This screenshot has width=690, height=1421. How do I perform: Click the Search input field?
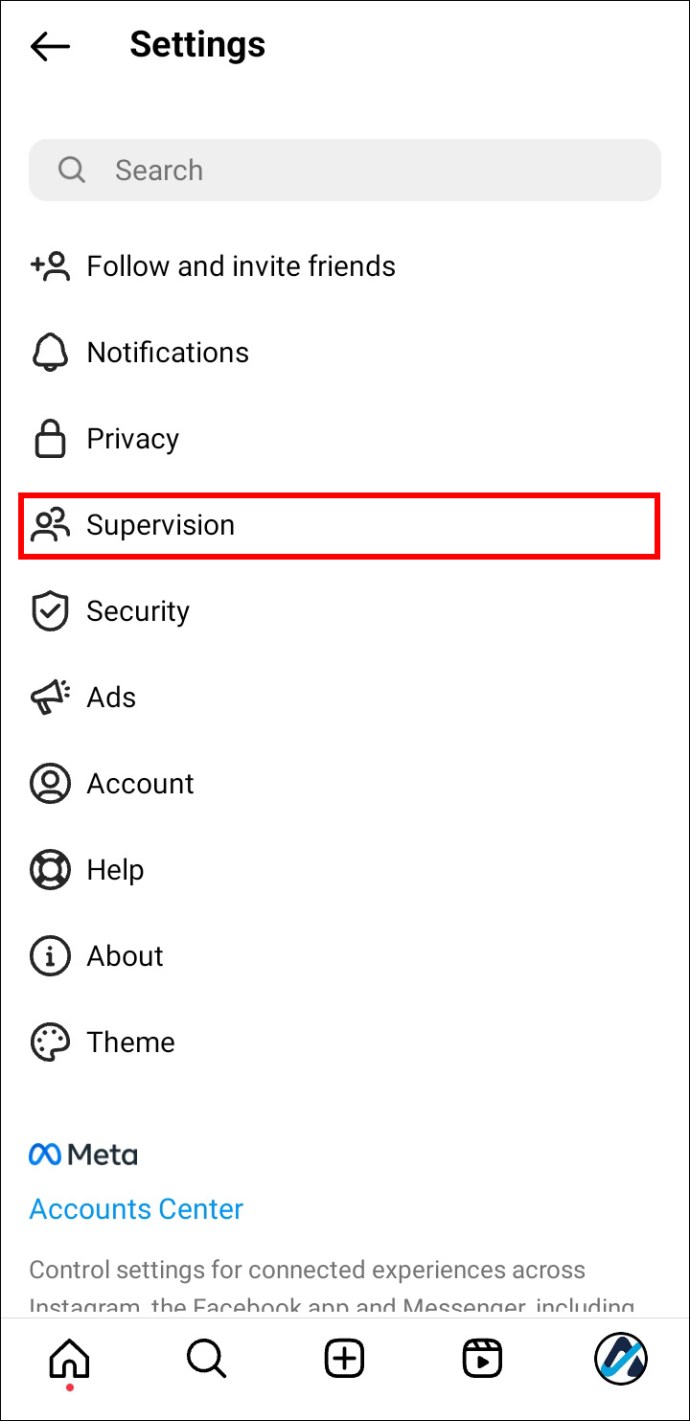(x=360, y=170)
